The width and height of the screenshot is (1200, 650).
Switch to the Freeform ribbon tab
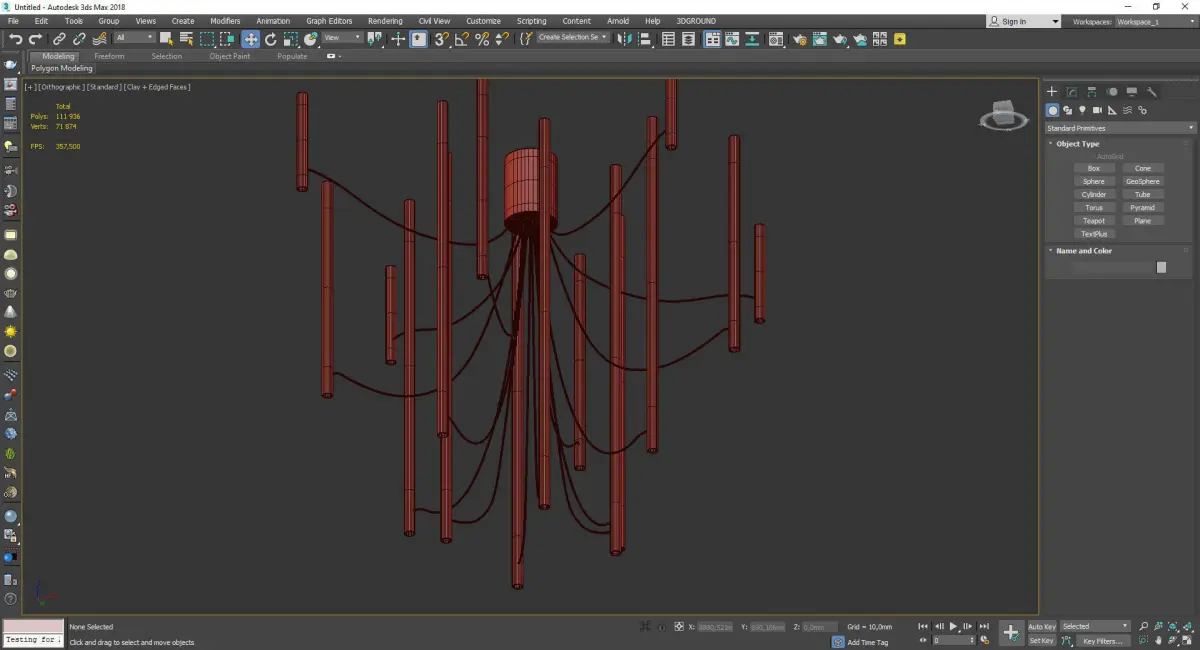coord(109,56)
